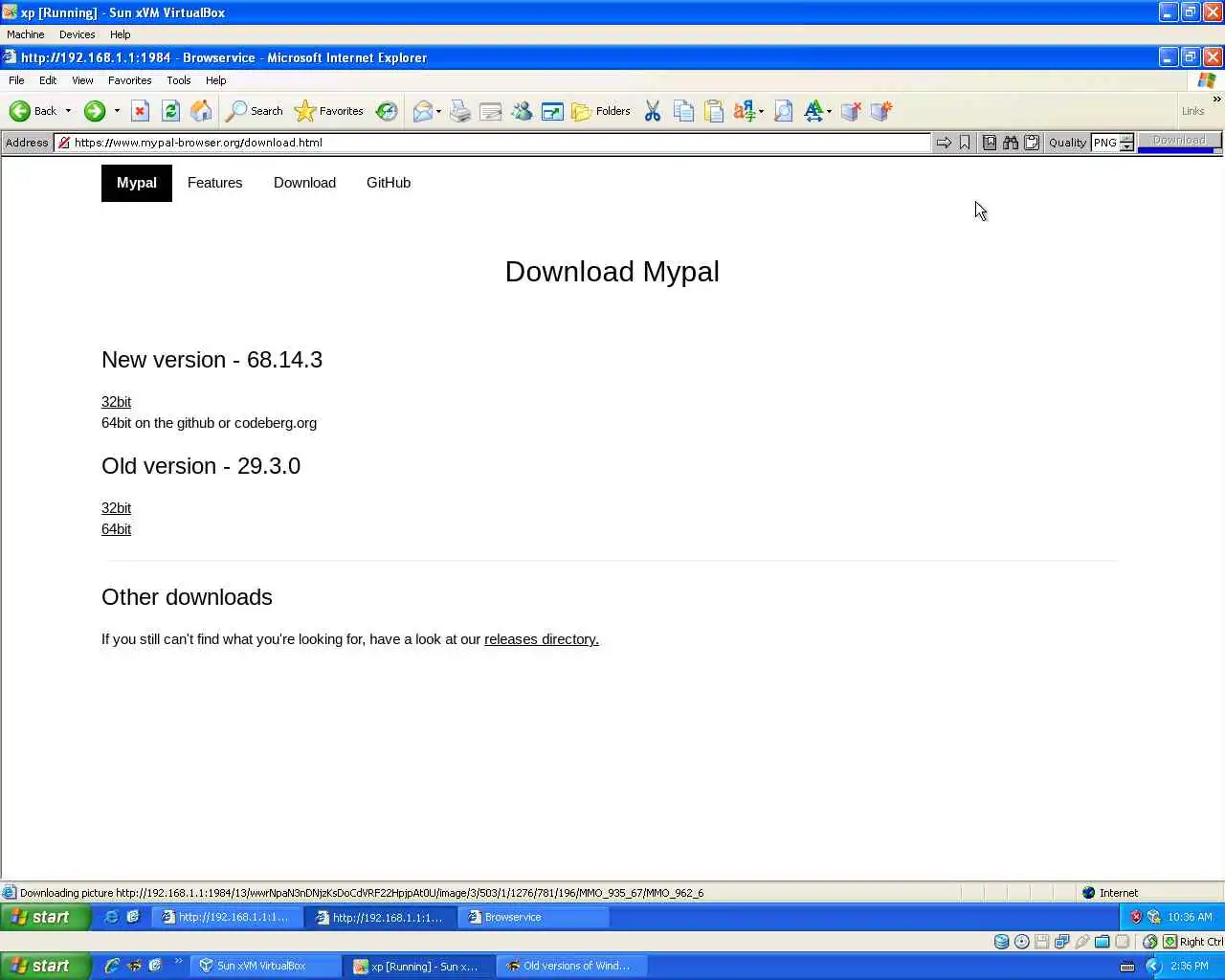This screenshot has width=1225, height=980.
Task: Open the Folders toolbar button
Action: 601,111
